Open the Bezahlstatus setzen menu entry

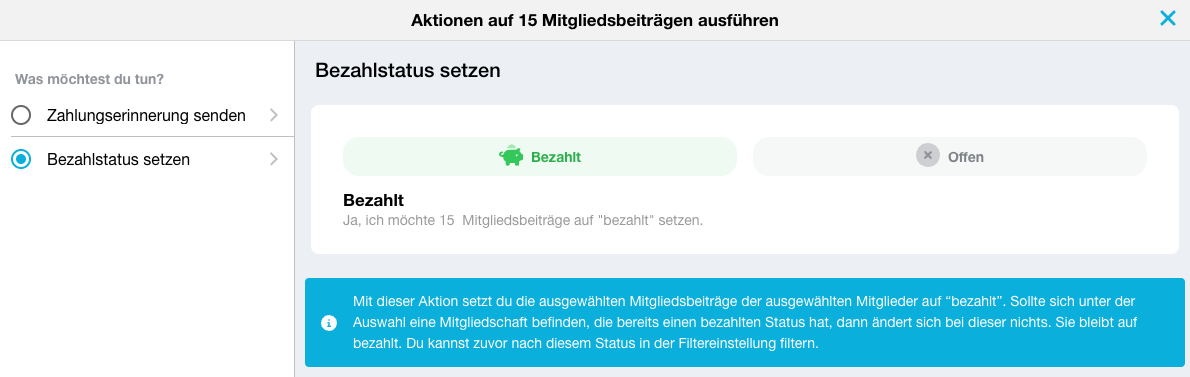[146, 159]
